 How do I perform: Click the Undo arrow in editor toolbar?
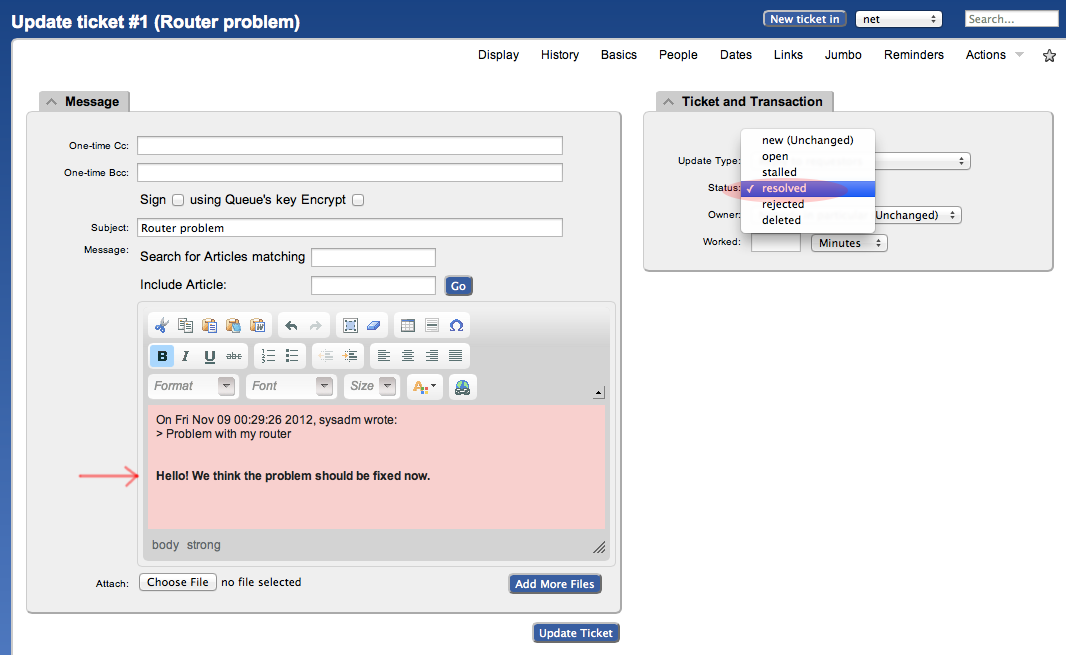coord(291,325)
